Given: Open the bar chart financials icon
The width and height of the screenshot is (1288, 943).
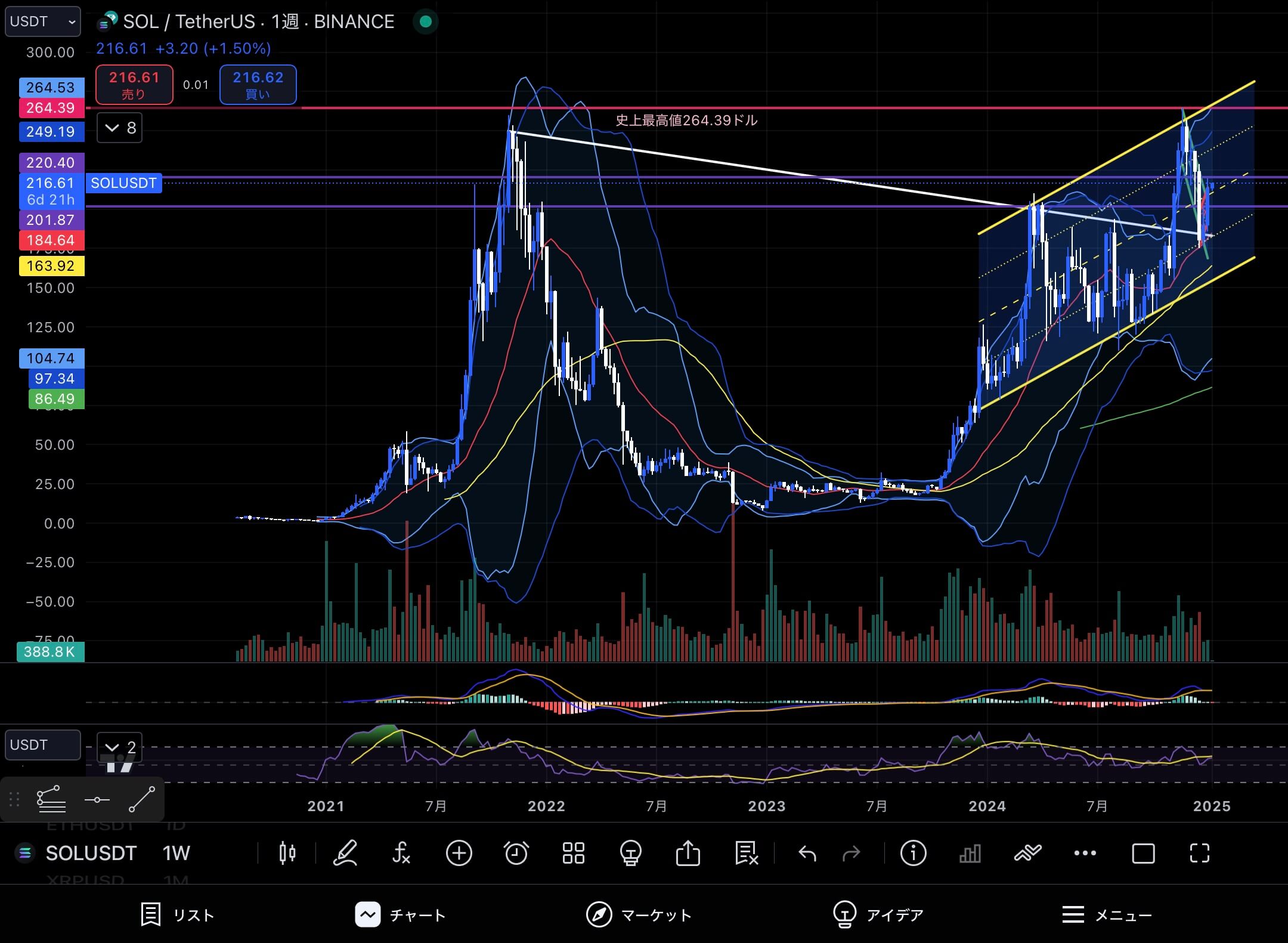Looking at the screenshot, I should pos(970,853).
